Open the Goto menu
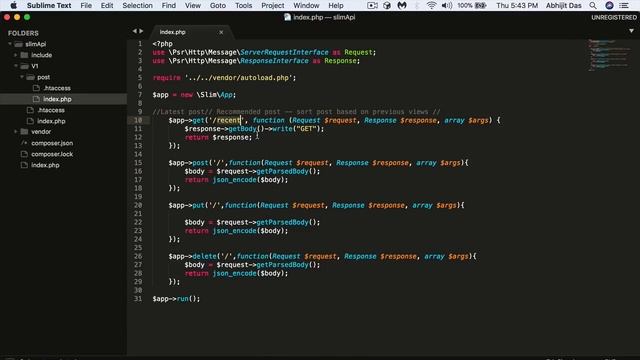 tap(218, 5)
